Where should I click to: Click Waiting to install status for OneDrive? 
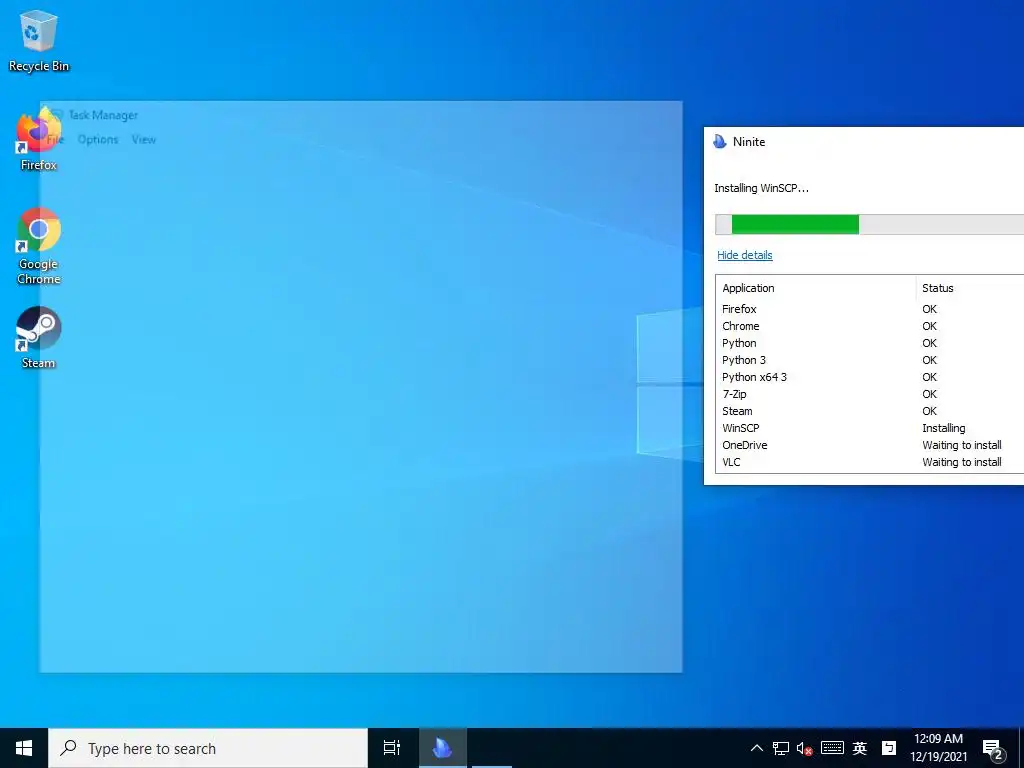pos(962,445)
